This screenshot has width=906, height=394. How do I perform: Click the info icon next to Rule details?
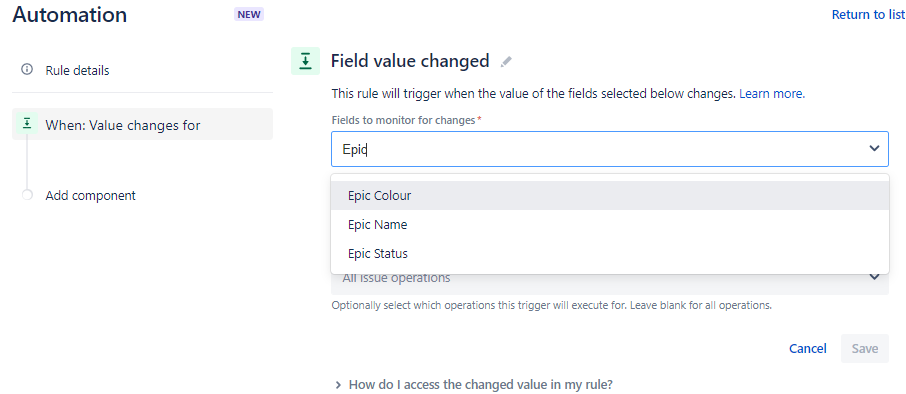(27, 70)
